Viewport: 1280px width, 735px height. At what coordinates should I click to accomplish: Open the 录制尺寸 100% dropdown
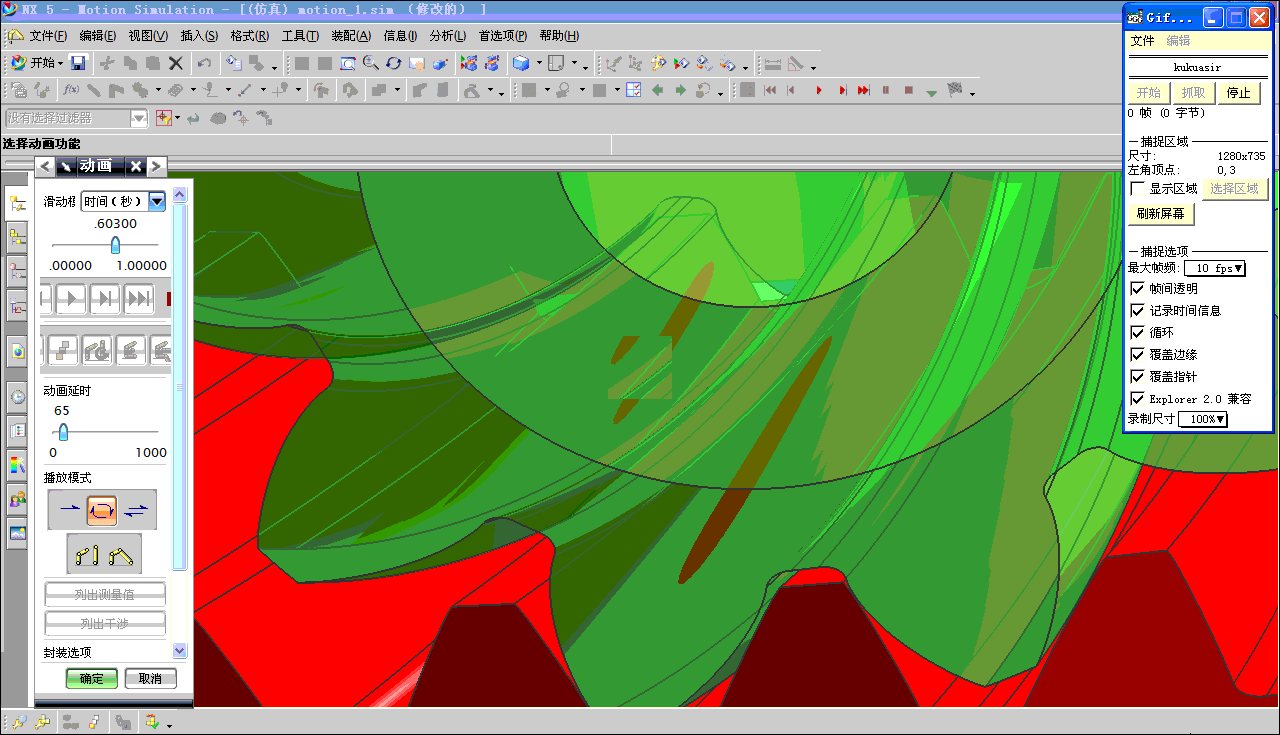point(1203,419)
